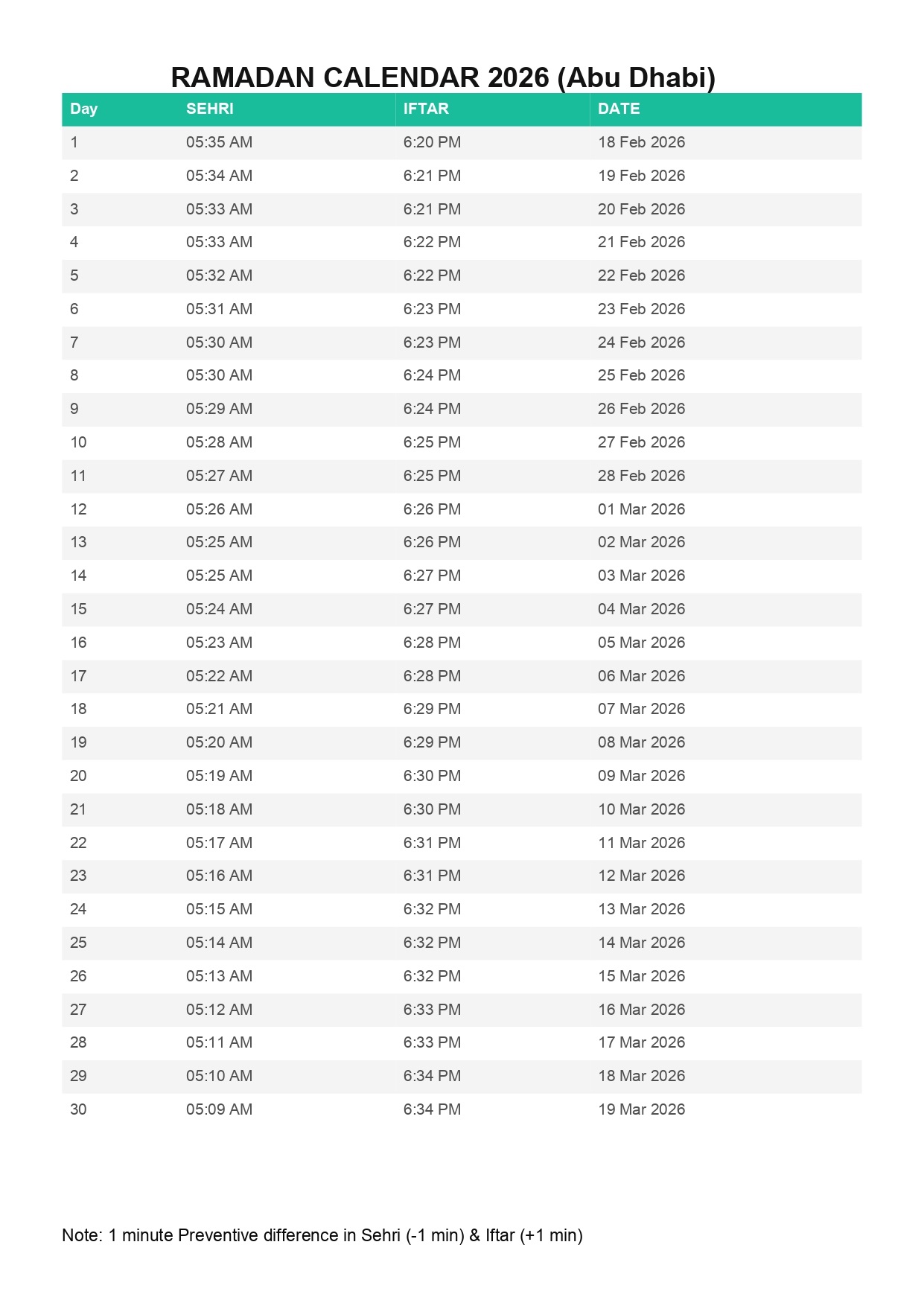Click the 19 Mar 2026 date cell
Viewport: 924px width, 1306px height.
point(641,1109)
